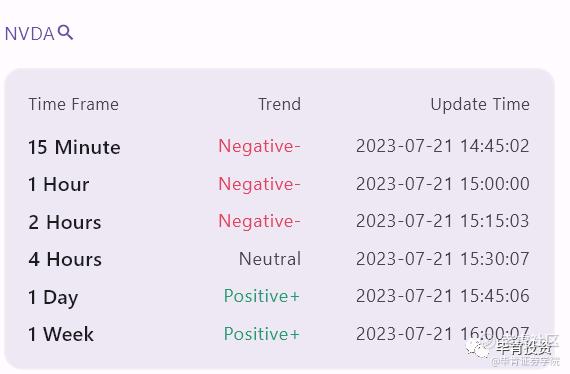Click the magnifier search icon beside NVDA
The width and height of the screenshot is (570, 374).
click(x=65, y=32)
